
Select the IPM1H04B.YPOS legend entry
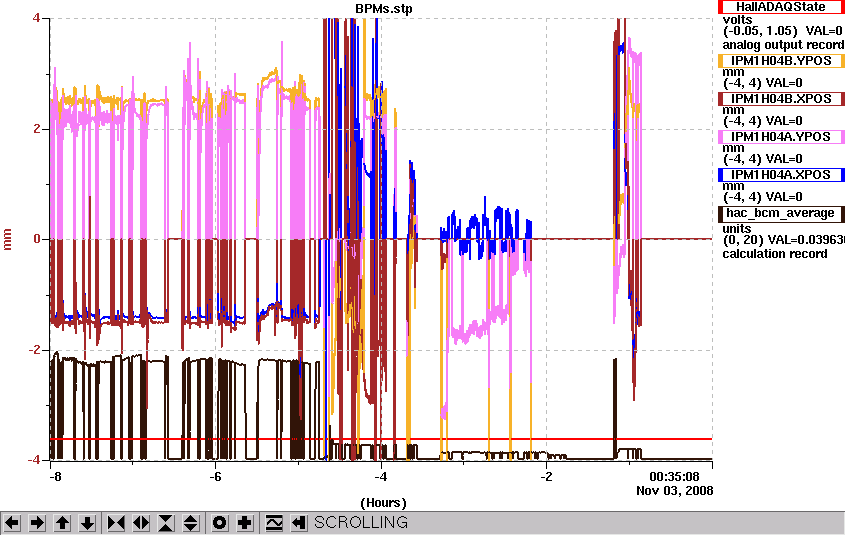[781, 61]
